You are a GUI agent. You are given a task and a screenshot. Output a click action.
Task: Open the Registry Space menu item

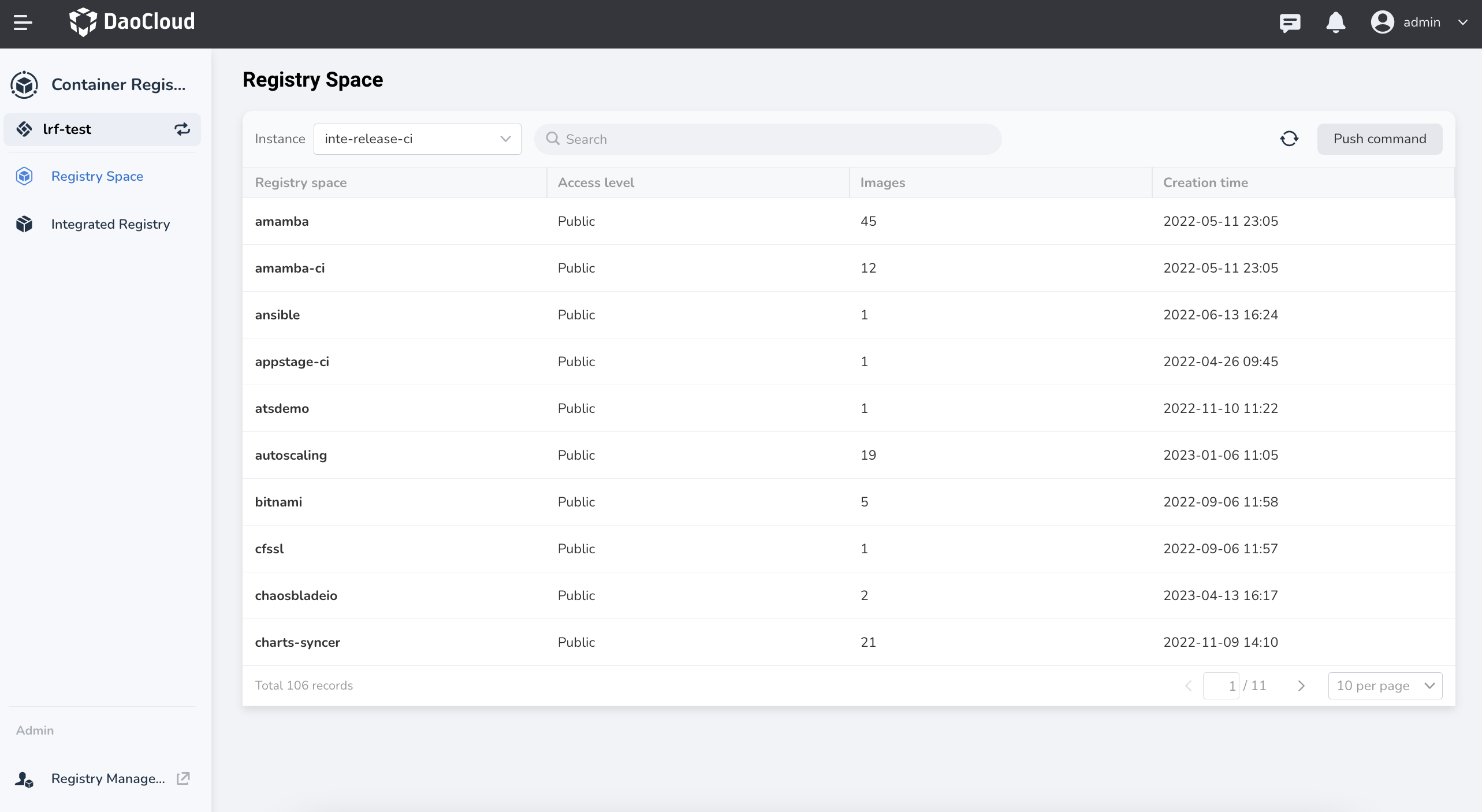tap(97, 176)
